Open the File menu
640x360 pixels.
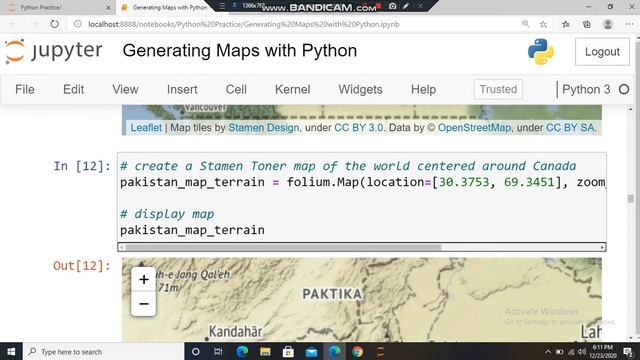(25, 89)
